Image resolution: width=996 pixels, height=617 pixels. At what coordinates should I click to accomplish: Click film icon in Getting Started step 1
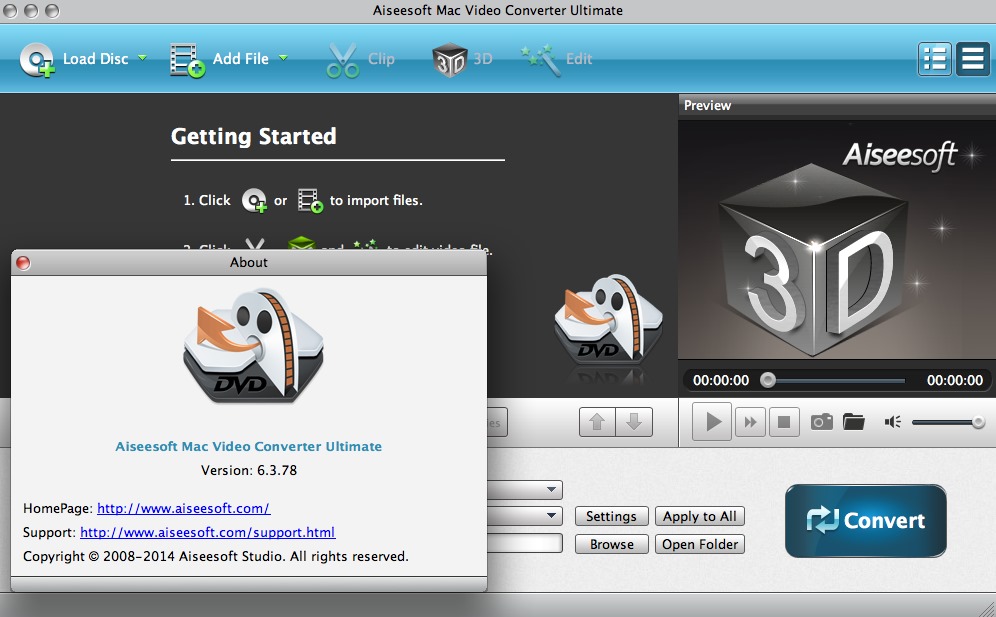(x=310, y=201)
